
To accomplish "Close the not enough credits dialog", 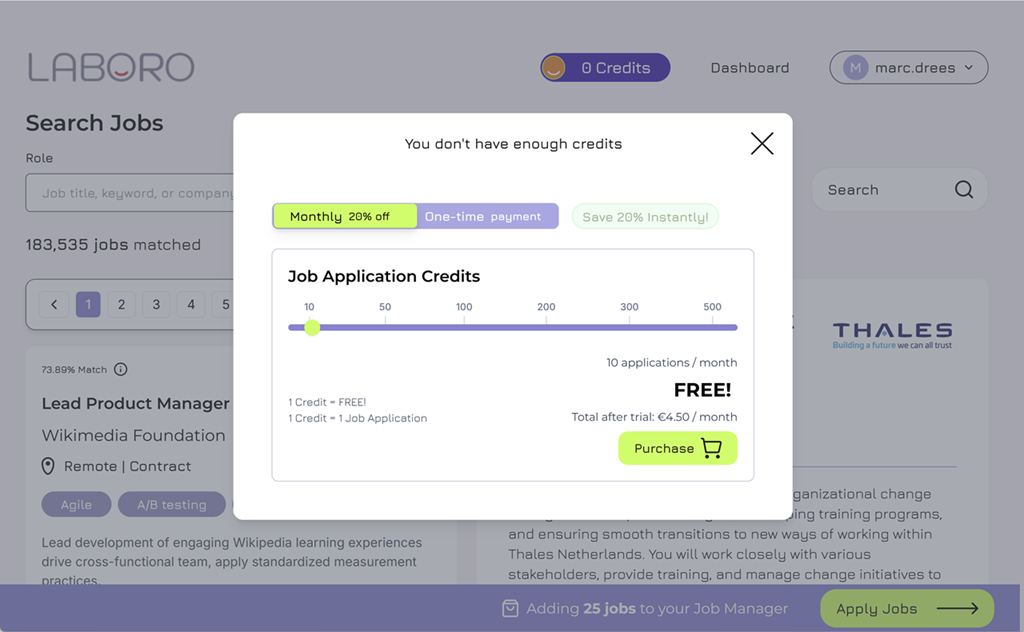I will click(762, 144).
